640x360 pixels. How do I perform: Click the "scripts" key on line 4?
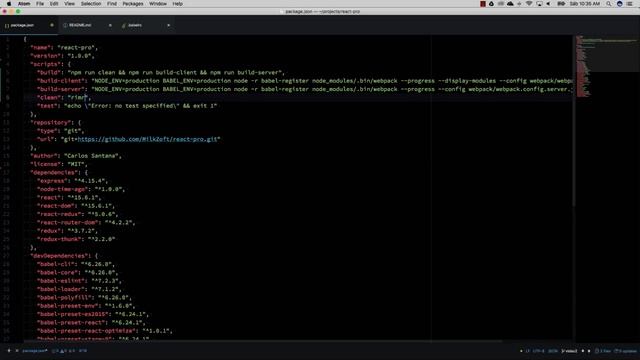(x=45, y=64)
